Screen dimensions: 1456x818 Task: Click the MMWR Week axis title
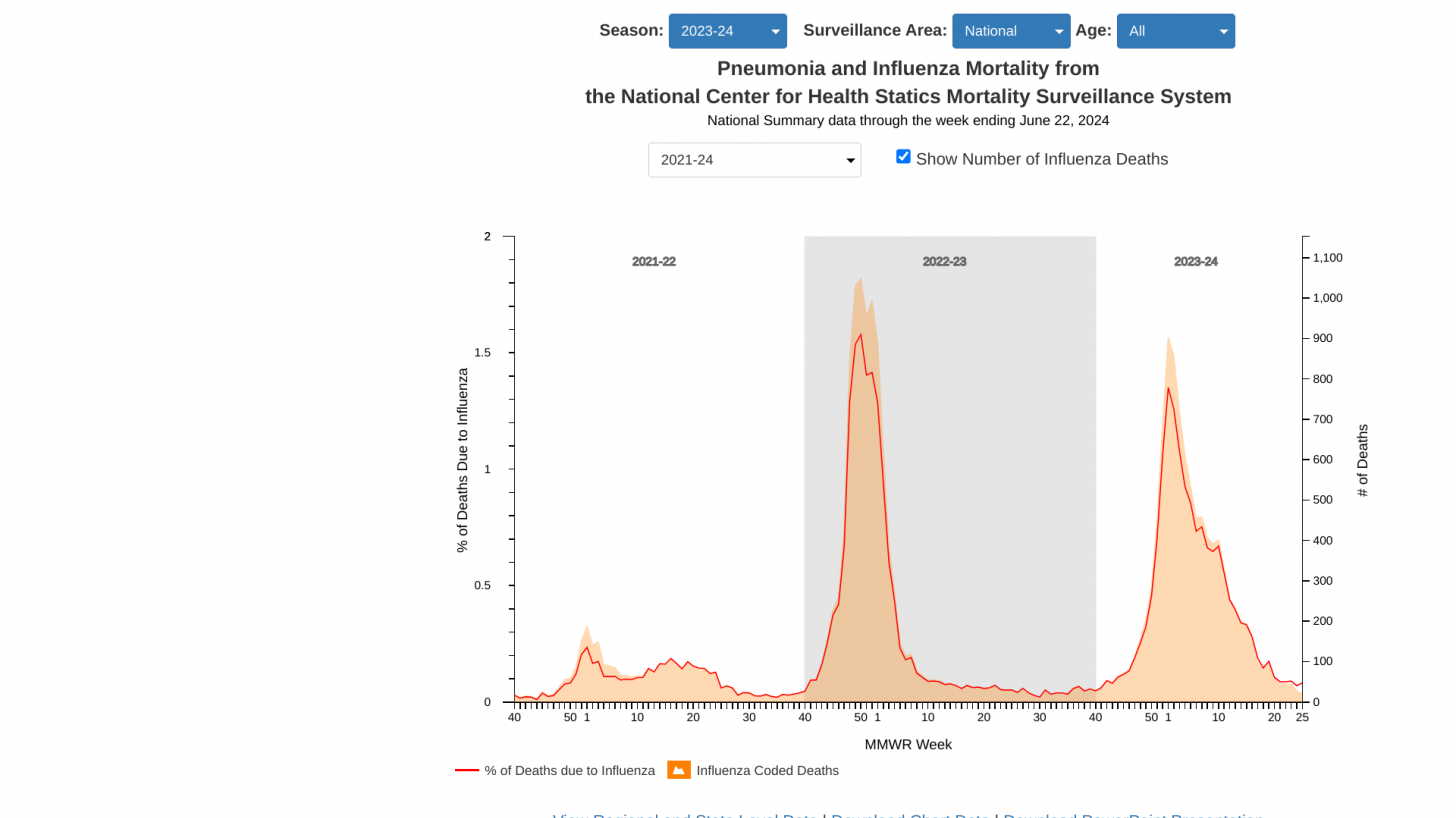pos(908,745)
